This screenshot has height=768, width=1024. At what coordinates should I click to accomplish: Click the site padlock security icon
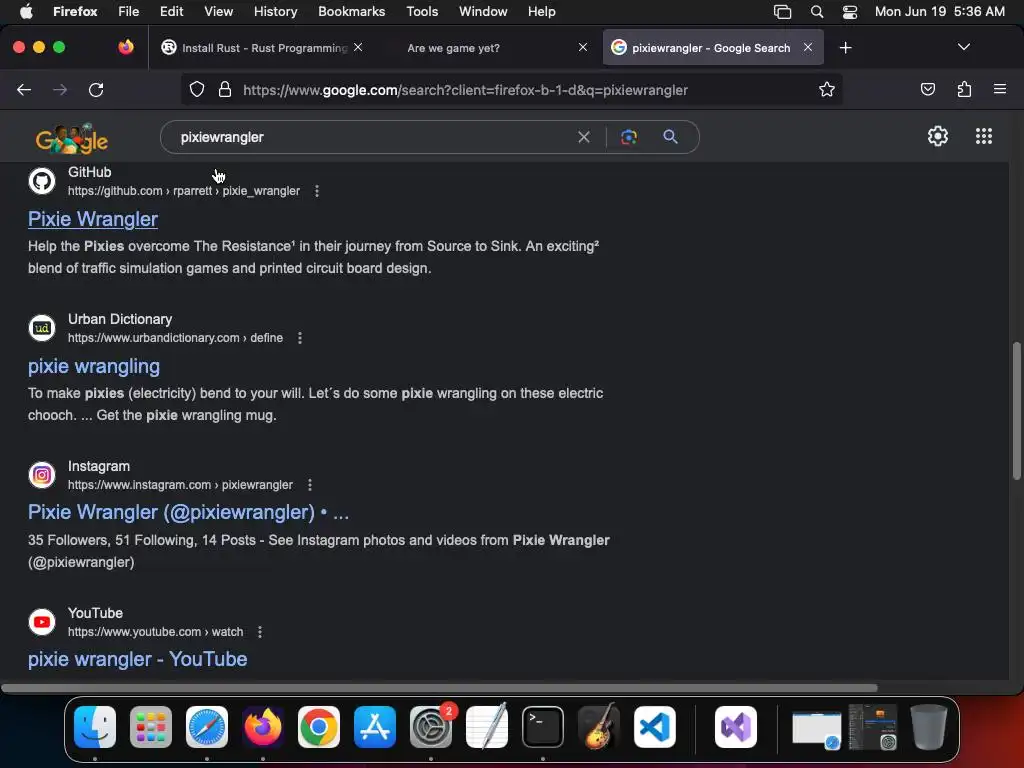(x=225, y=89)
